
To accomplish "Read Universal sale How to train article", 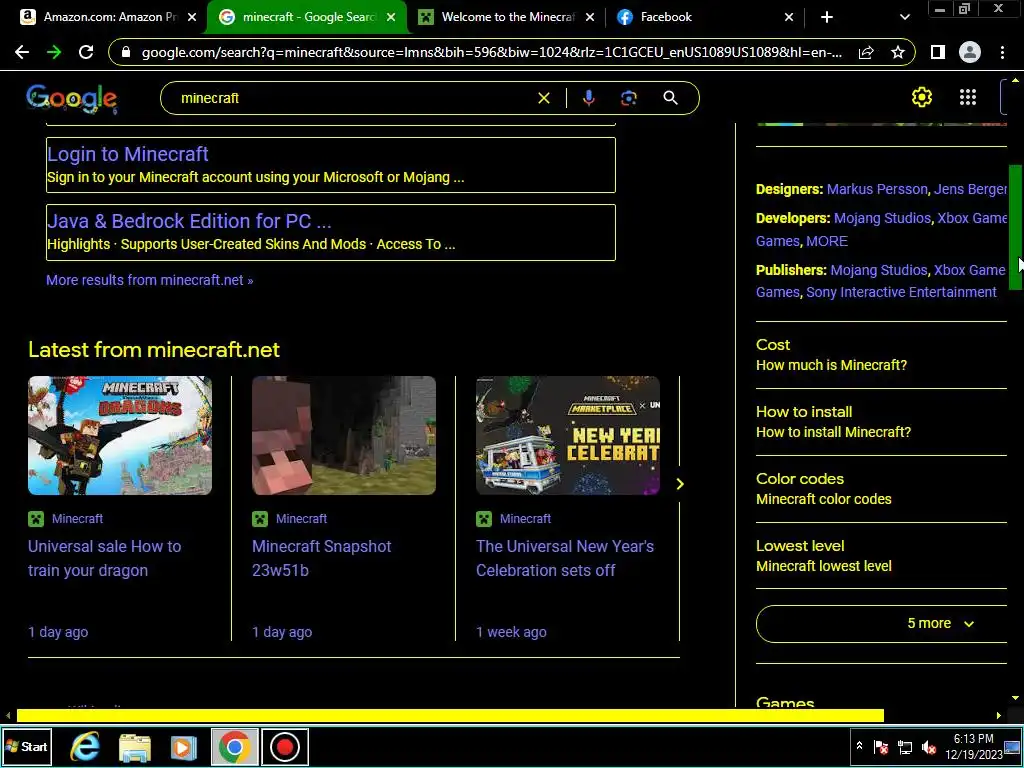I will click(x=104, y=558).
